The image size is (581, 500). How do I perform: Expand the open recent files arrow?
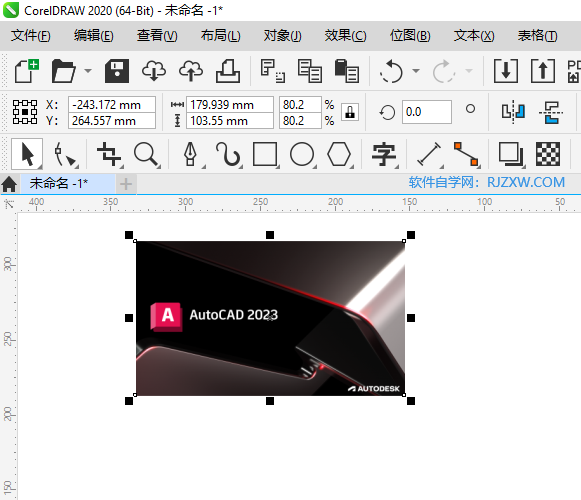(88, 70)
